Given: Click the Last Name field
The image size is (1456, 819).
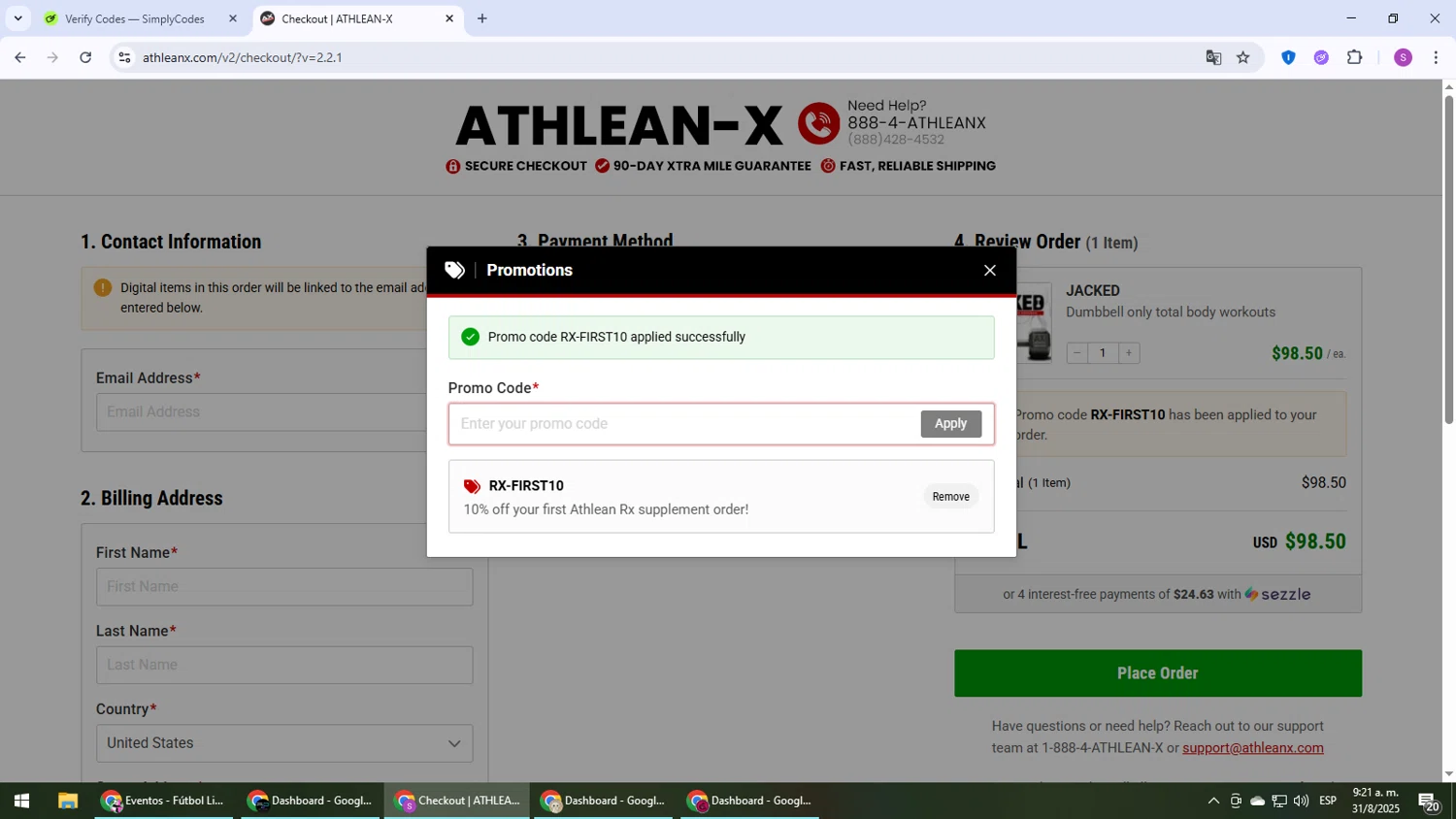Looking at the screenshot, I should pos(284,666).
